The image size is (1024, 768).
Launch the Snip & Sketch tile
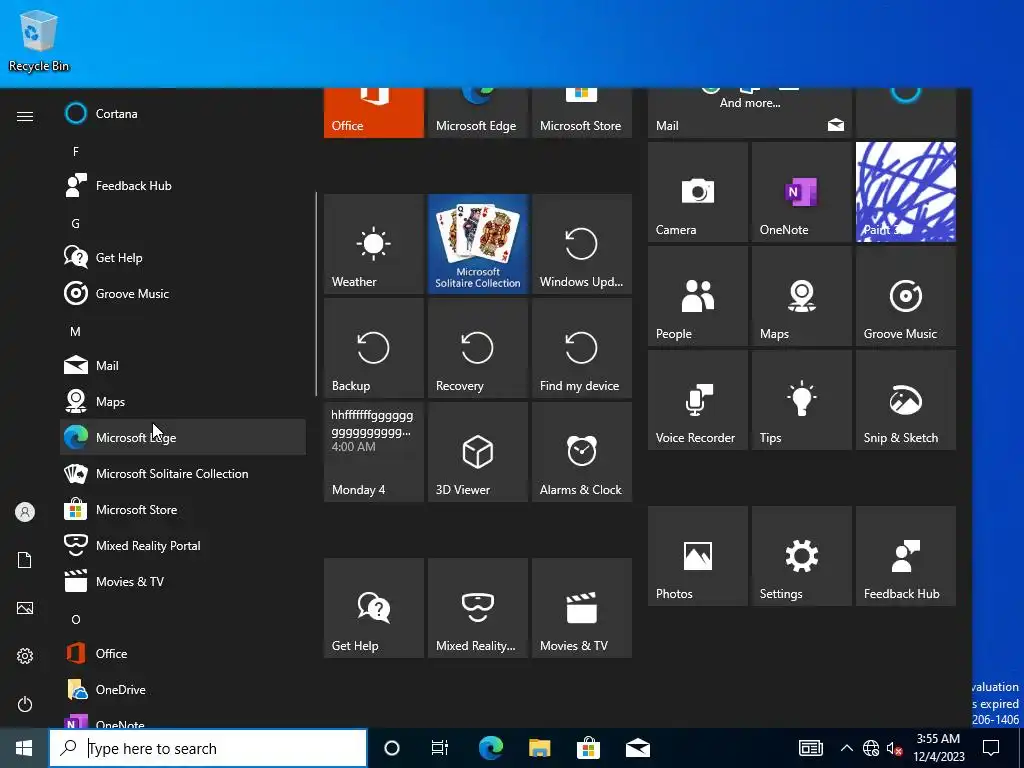click(x=906, y=400)
